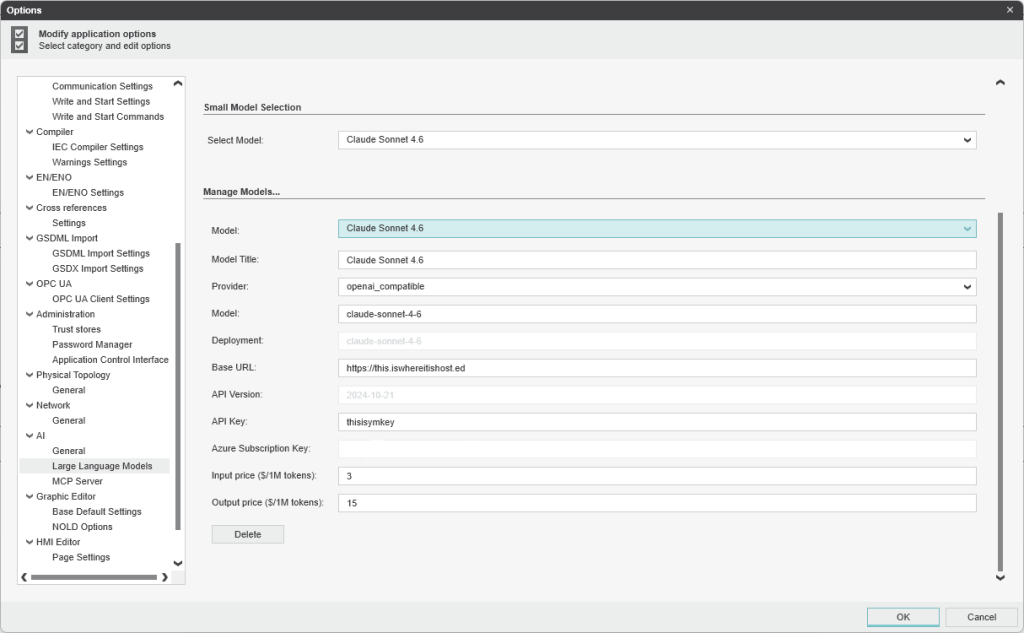The height and width of the screenshot is (633, 1024).
Task: Open the Provider dropdown
Action: tap(657, 287)
